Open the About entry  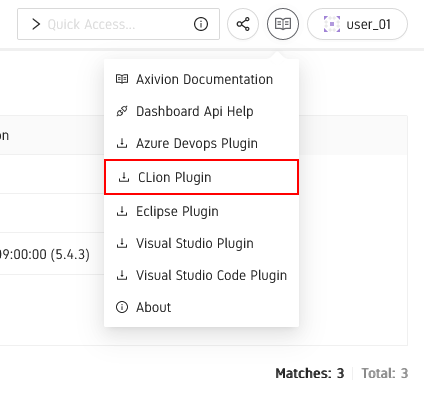(x=201, y=307)
